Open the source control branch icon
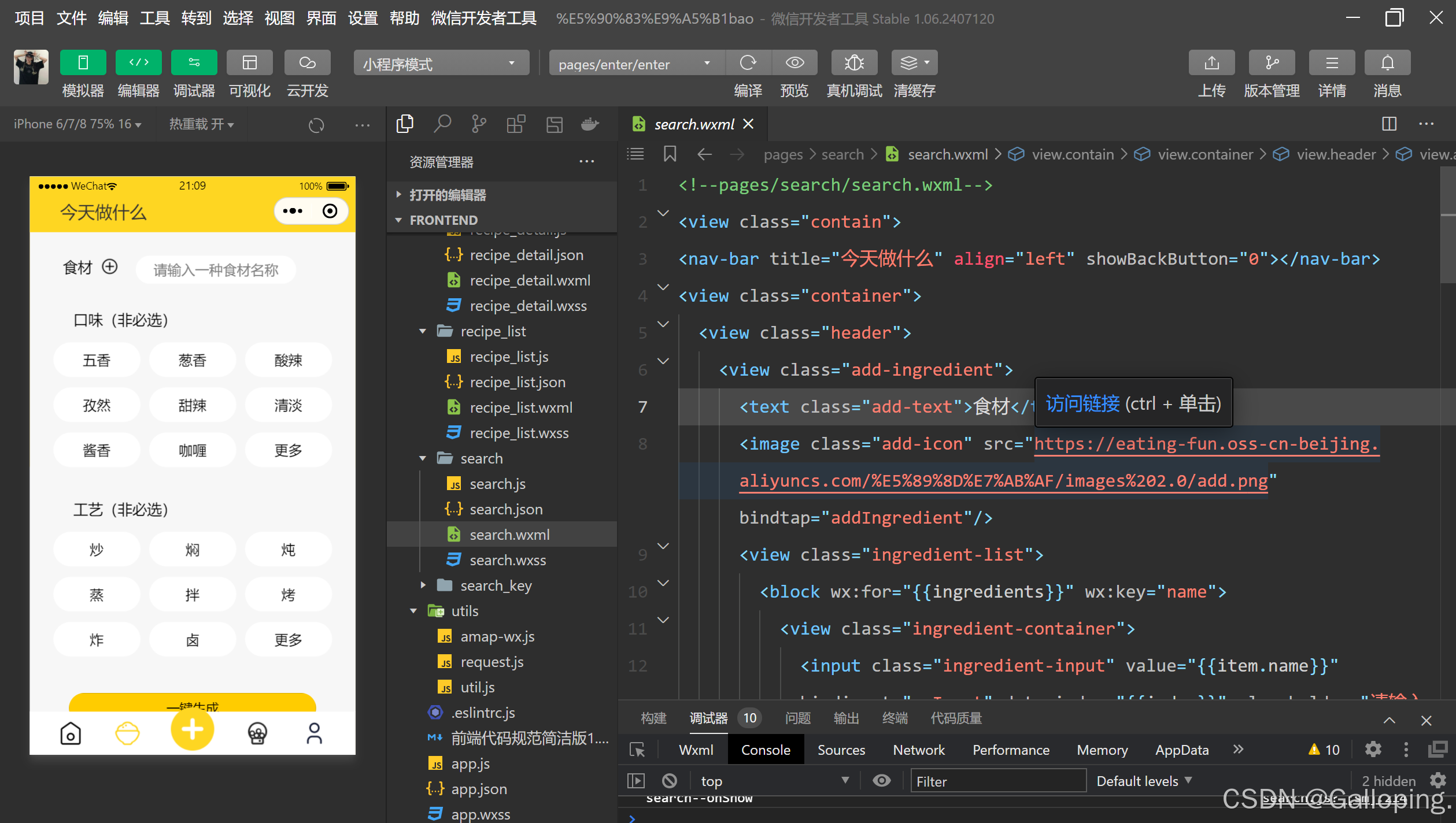This screenshot has height=823, width=1456. pos(479,123)
